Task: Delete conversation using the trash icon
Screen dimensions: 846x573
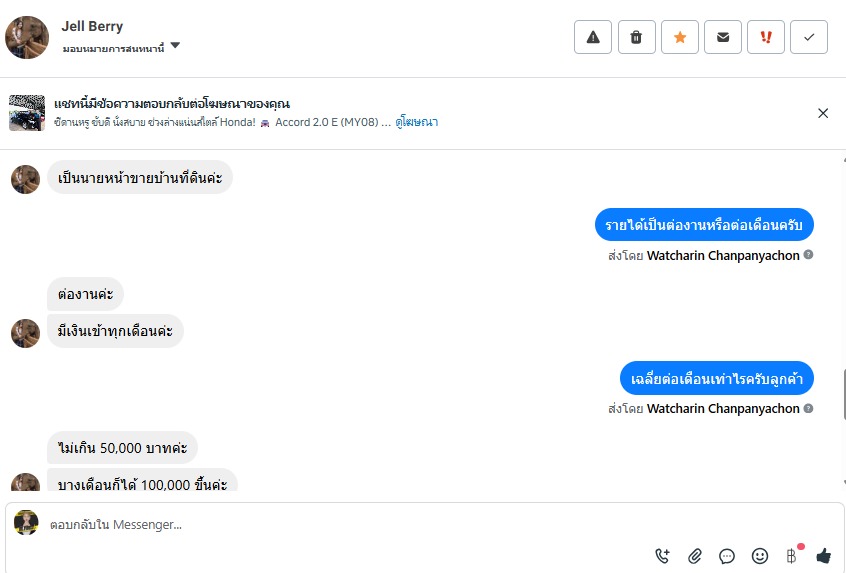Action: click(x=636, y=37)
